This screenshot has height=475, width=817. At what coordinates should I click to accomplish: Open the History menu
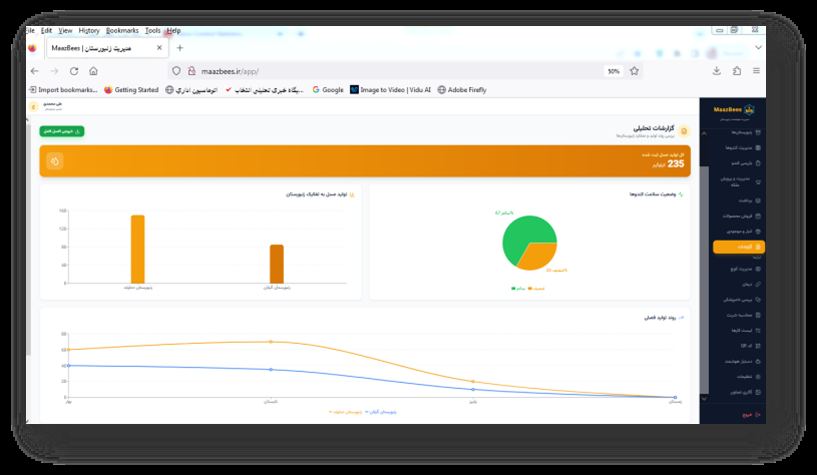[89, 31]
